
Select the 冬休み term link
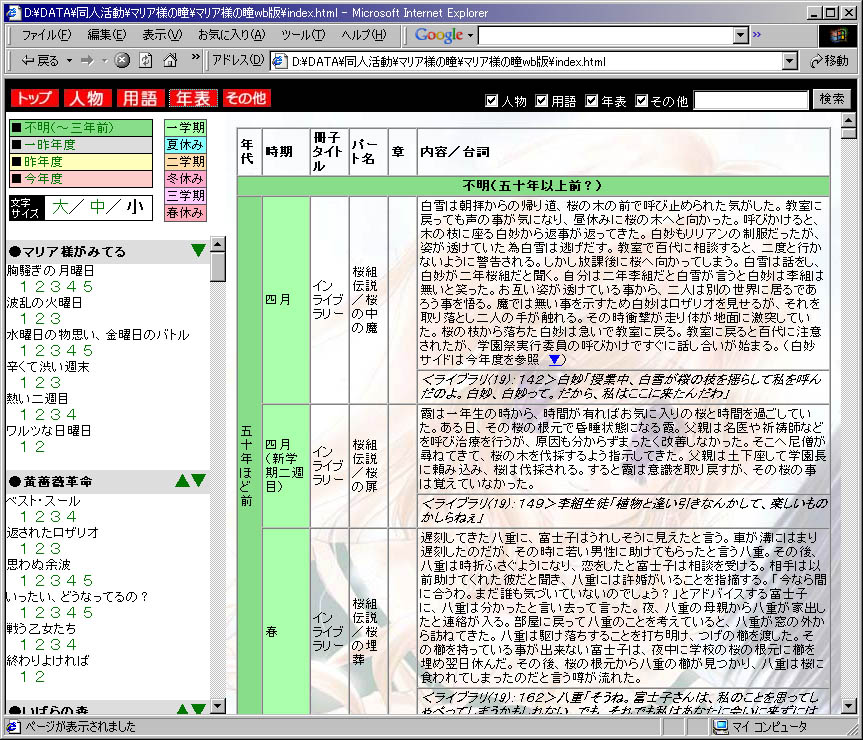click(x=185, y=179)
